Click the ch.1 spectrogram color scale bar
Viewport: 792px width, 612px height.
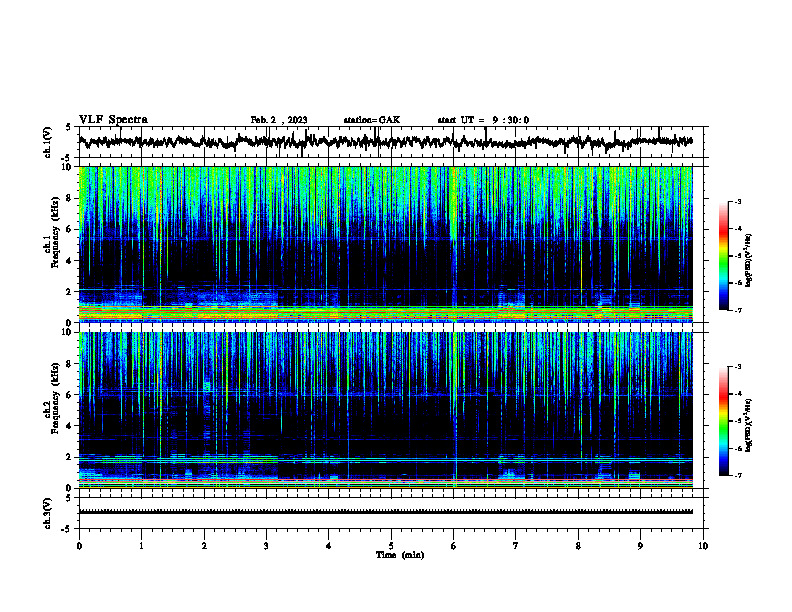click(x=723, y=256)
